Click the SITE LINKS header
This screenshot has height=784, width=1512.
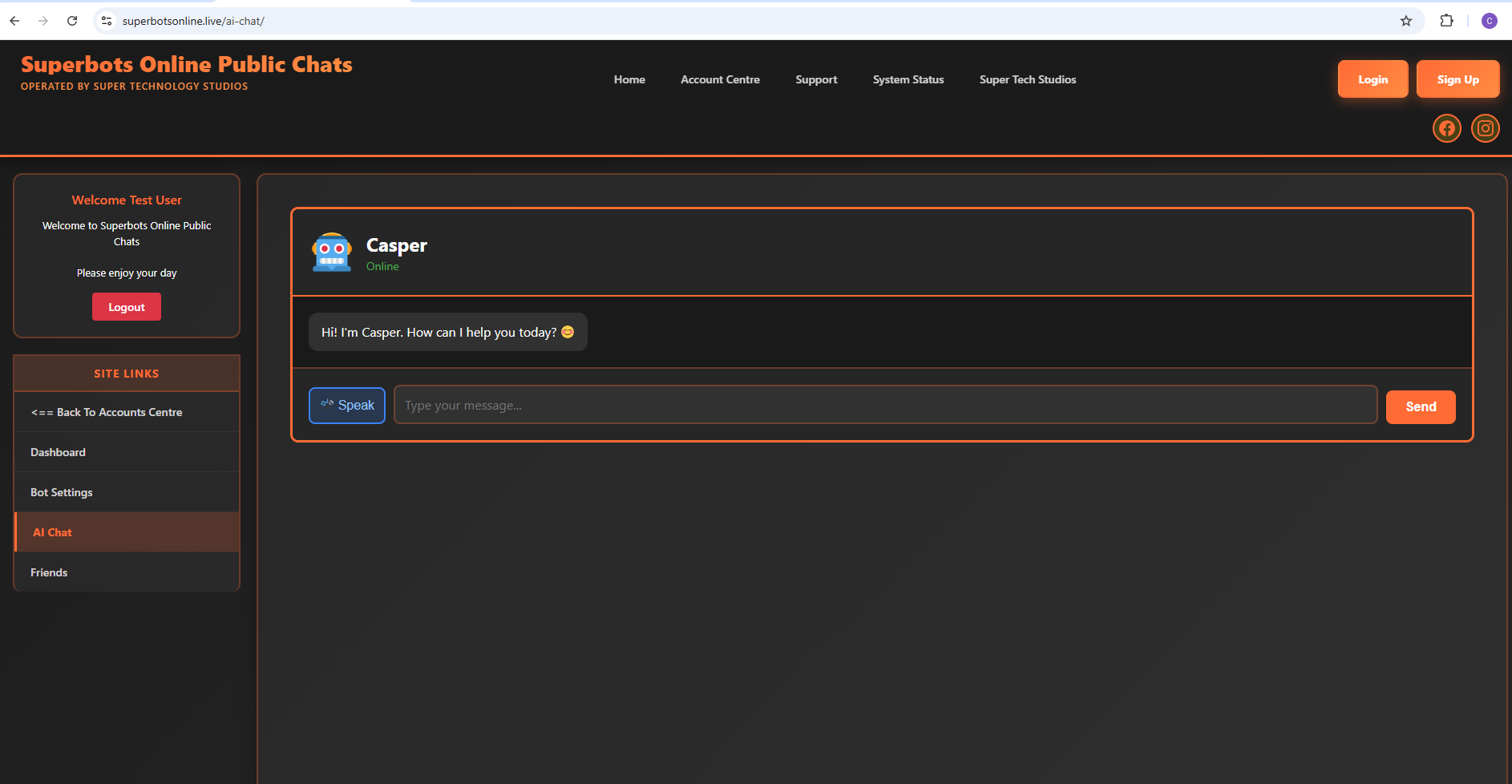[127, 374]
